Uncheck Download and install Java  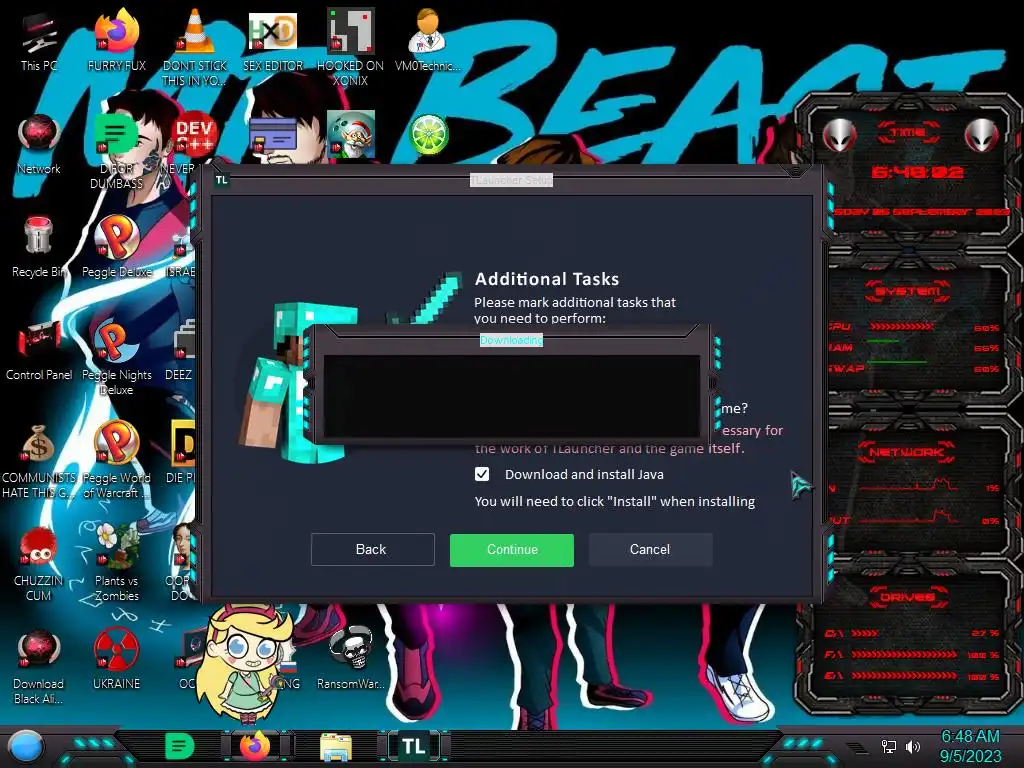(x=482, y=474)
